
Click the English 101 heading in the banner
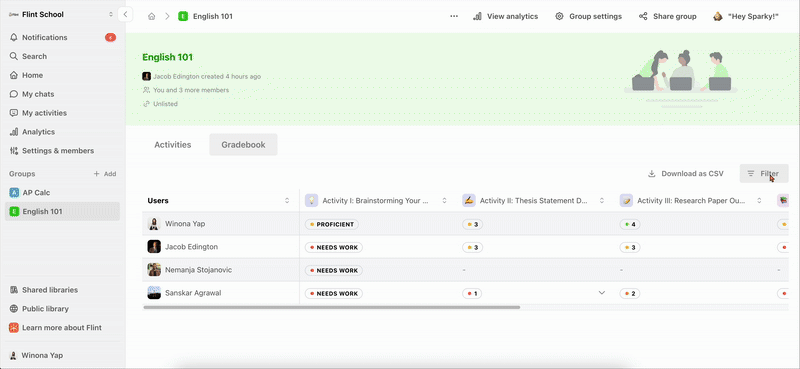(167, 57)
